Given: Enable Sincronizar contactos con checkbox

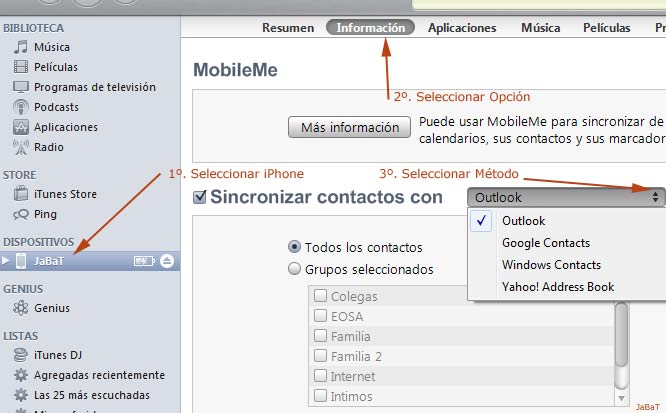Looking at the screenshot, I should (x=200, y=197).
